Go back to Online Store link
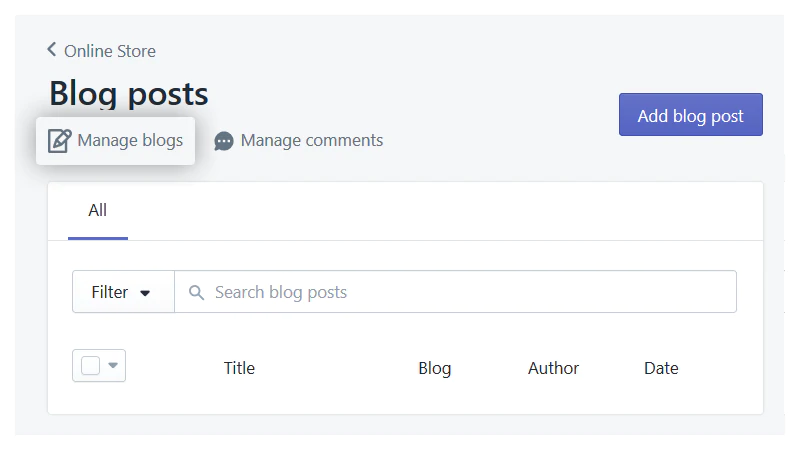This screenshot has width=800, height=452. pyautogui.click(x=110, y=51)
